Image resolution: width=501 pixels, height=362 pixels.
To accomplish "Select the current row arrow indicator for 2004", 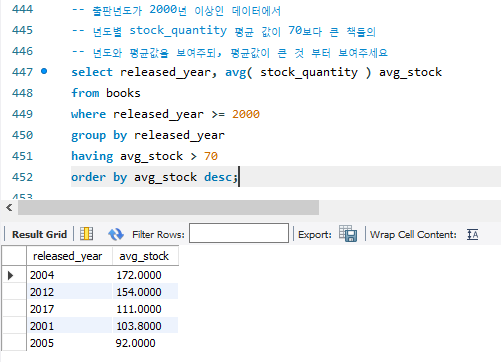I will [10, 275].
